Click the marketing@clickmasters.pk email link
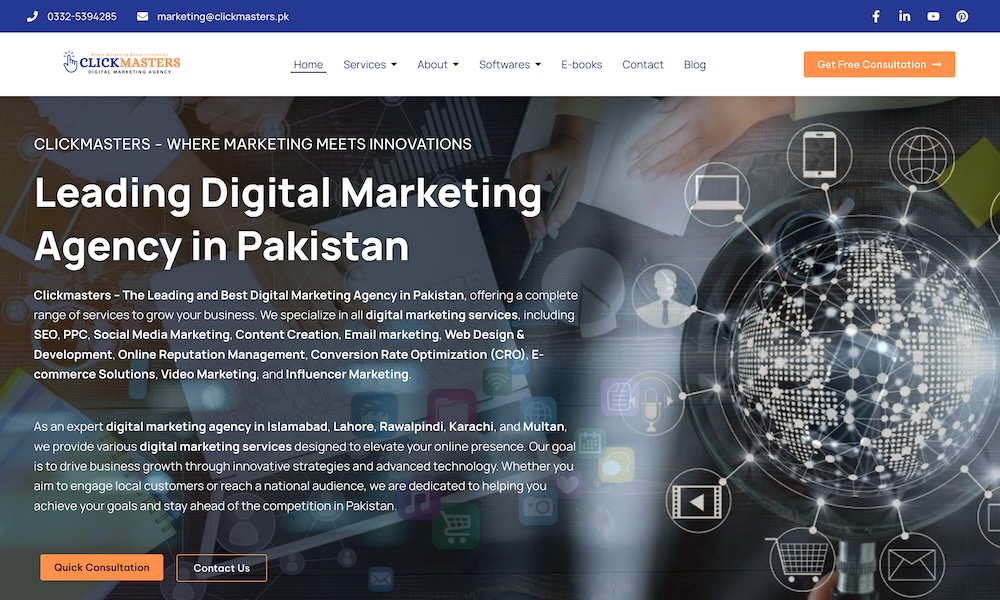Screen dimensions: 1000x600 (223, 17)
